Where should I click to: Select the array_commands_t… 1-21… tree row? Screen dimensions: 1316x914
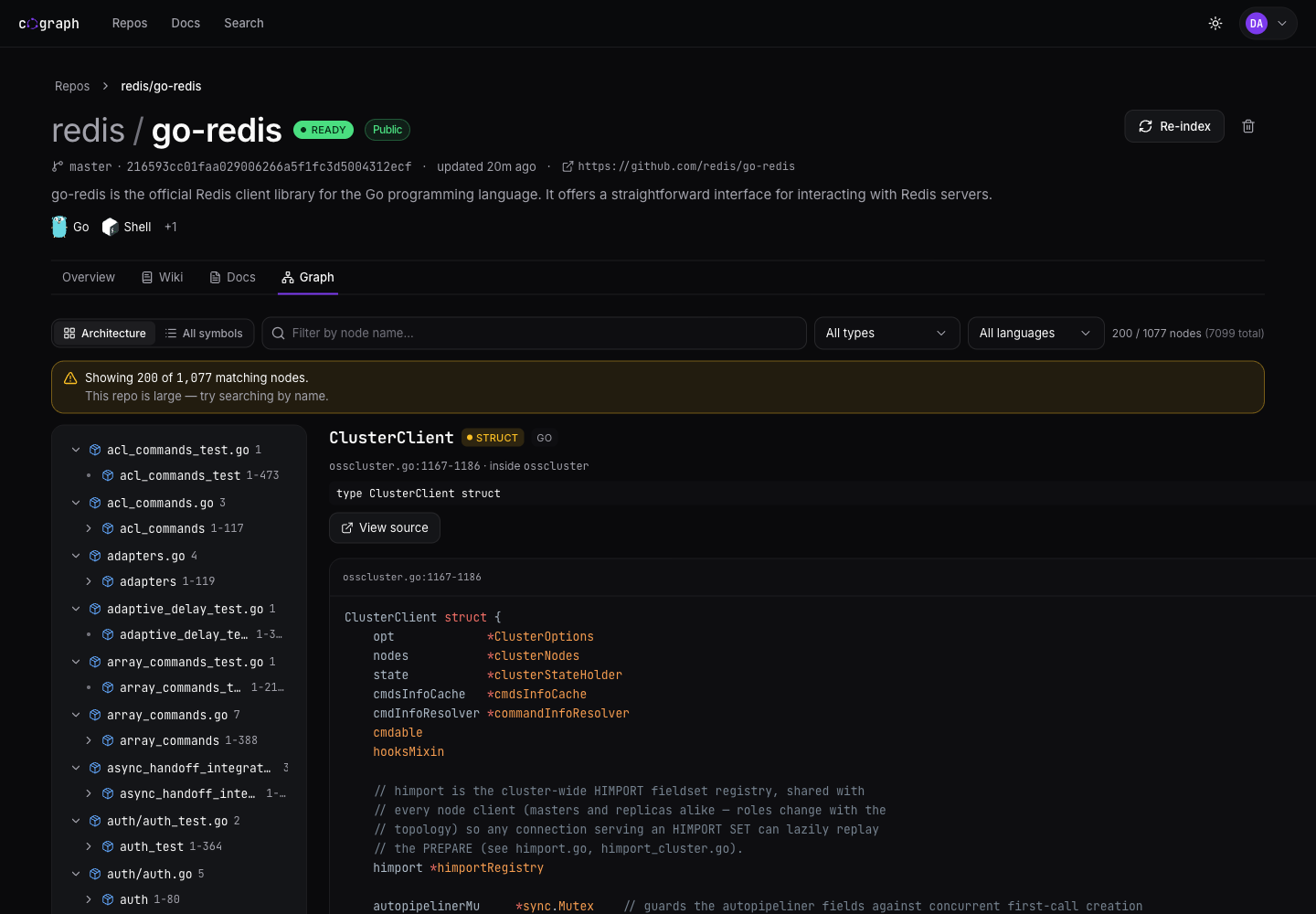(x=184, y=687)
